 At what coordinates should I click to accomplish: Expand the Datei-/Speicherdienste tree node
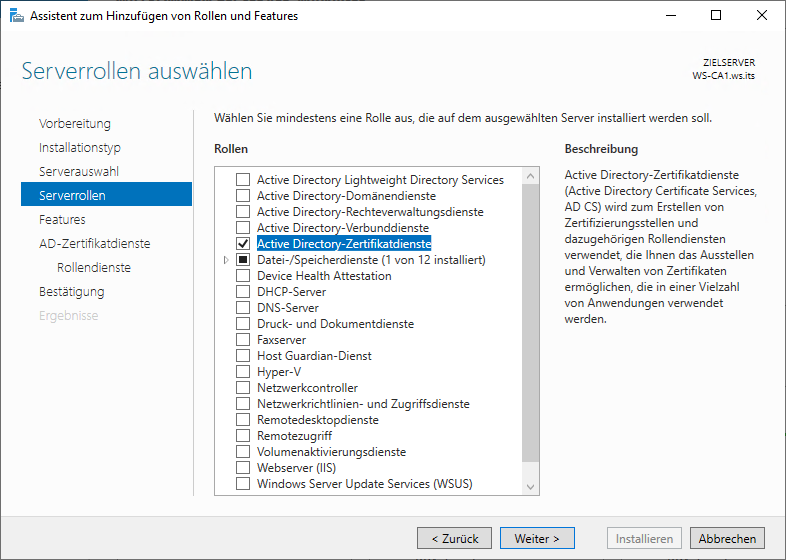[x=226, y=260]
